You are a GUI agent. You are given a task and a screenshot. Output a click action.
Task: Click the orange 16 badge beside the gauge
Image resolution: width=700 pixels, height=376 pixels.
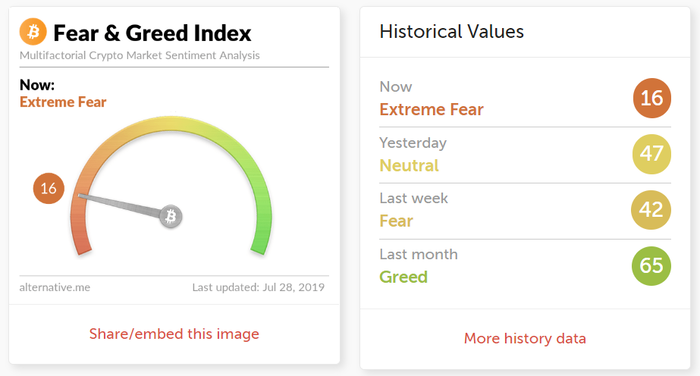point(49,188)
